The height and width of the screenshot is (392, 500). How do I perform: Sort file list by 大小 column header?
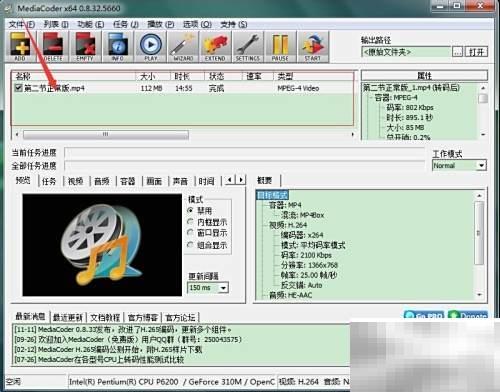coord(153,76)
